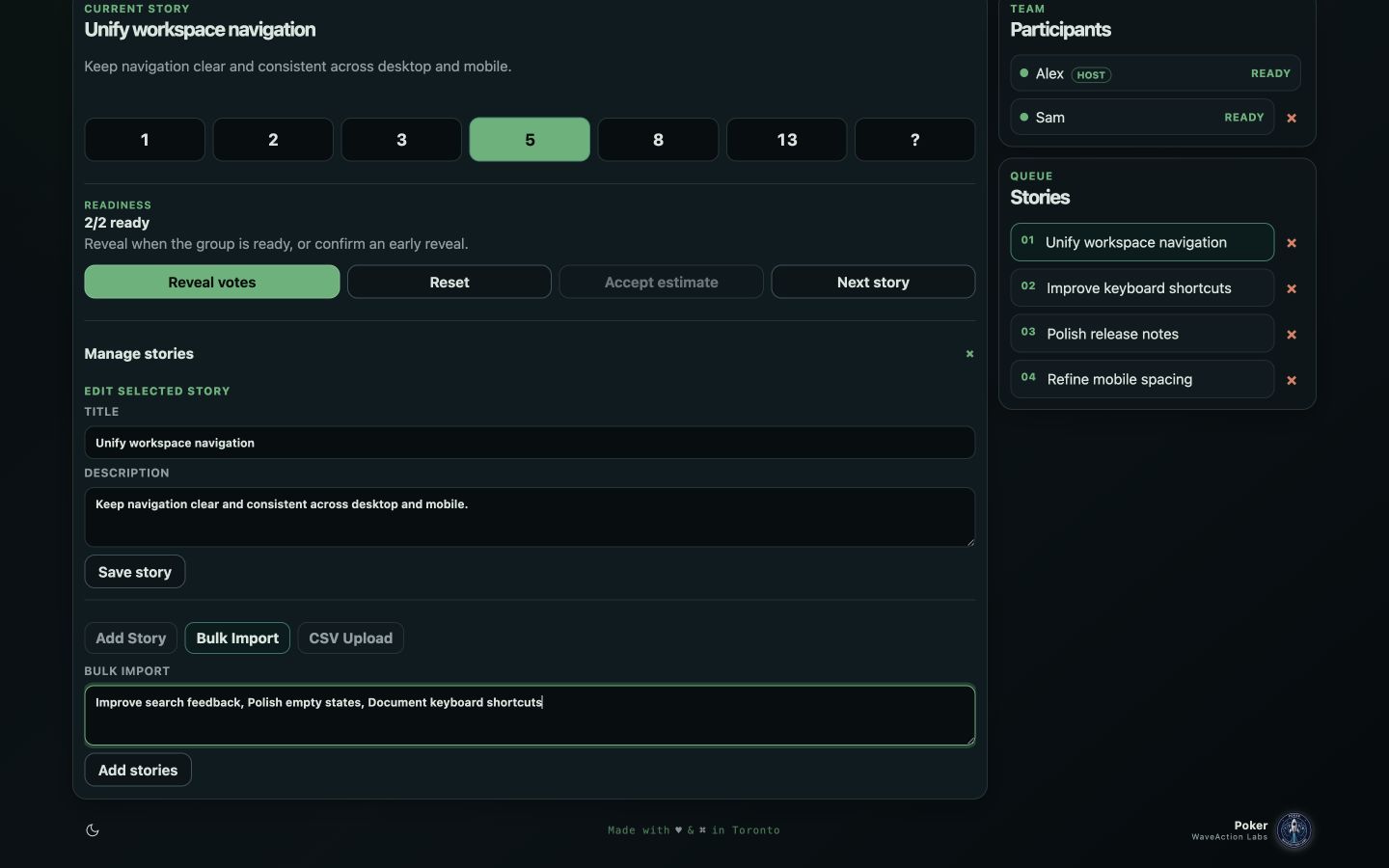Click the Made with in Toronto footer text
This screenshot has width=1389, height=868.
694,830
